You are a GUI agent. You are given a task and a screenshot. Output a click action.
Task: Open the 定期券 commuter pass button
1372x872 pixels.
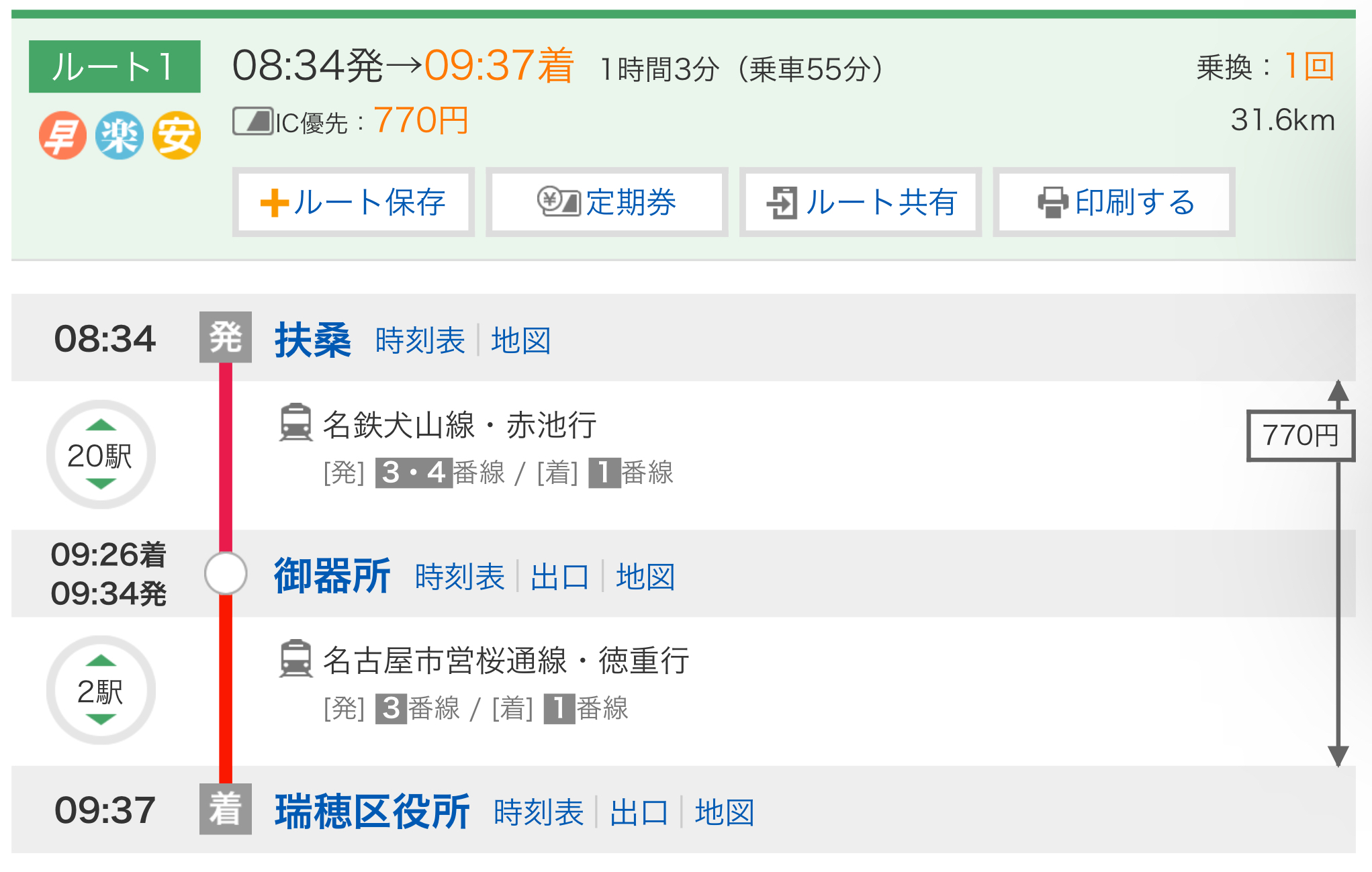click(x=606, y=202)
